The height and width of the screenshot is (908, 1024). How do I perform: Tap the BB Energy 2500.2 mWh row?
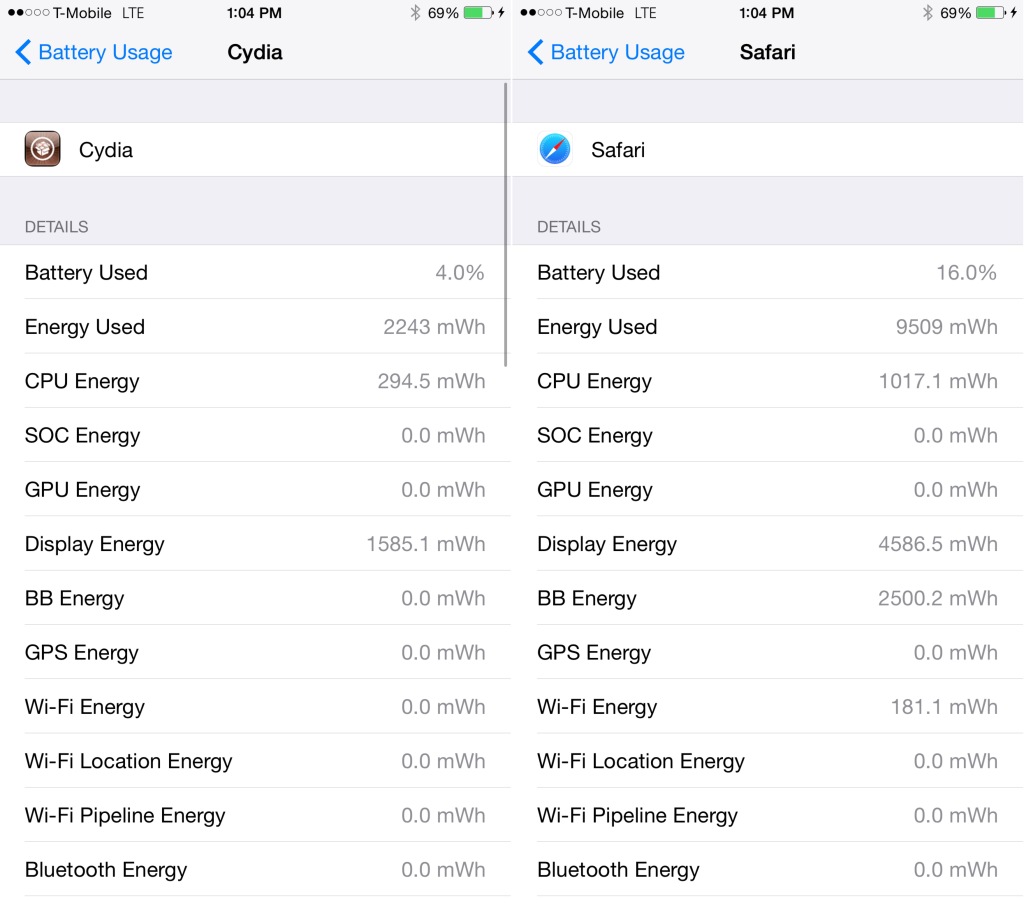tap(767, 598)
